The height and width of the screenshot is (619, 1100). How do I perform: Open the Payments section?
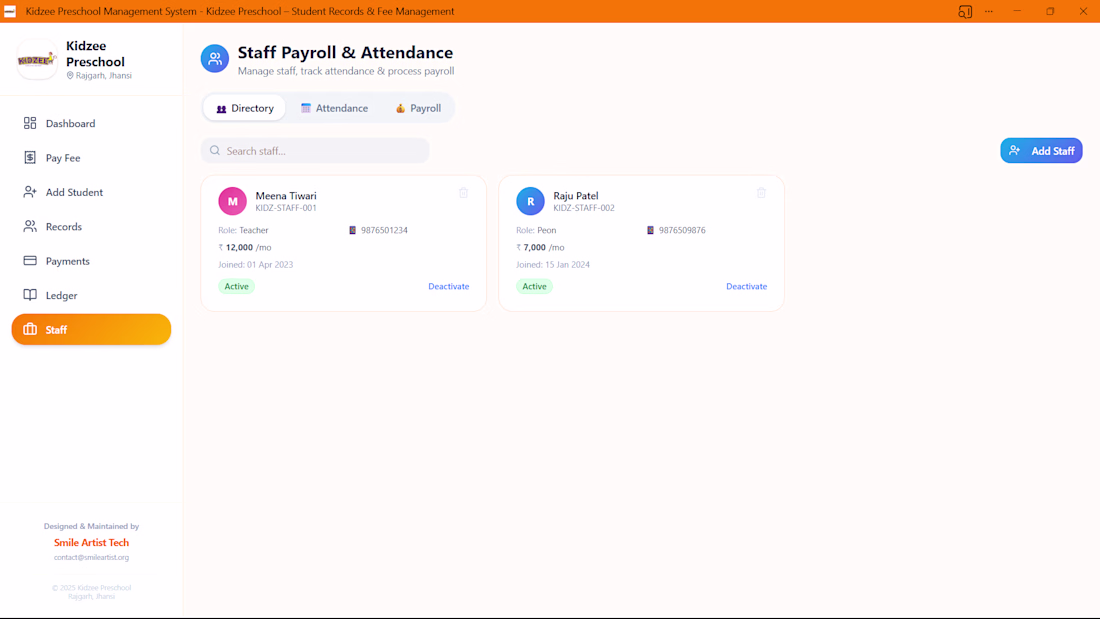coord(91,261)
